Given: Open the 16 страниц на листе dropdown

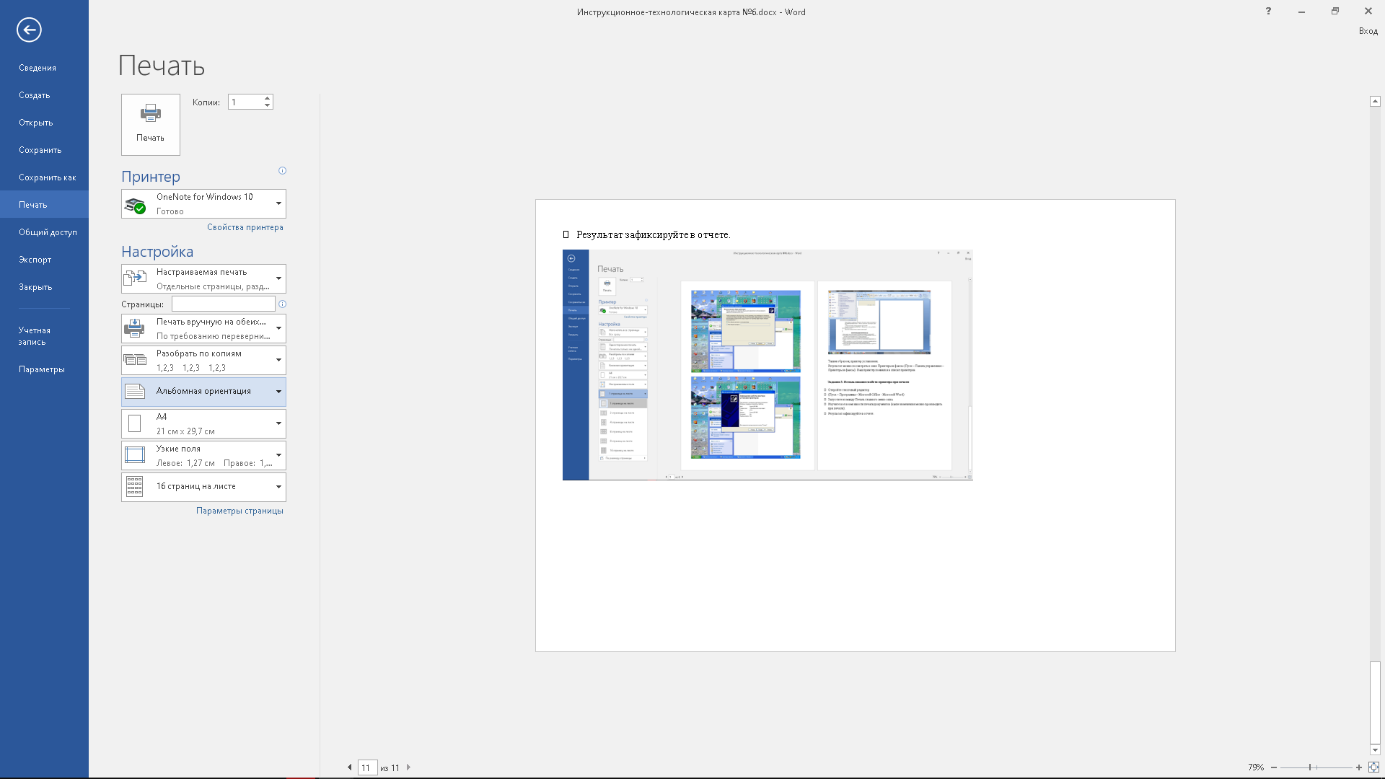Looking at the screenshot, I should click(x=203, y=487).
